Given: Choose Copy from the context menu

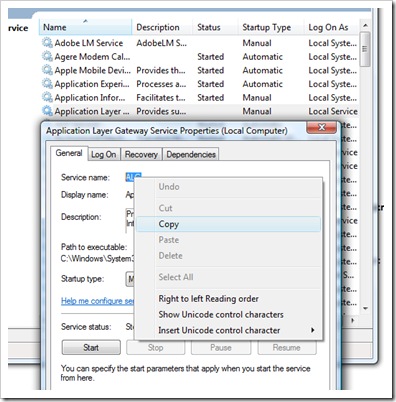Looking at the screenshot, I should (x=228, y=224).
